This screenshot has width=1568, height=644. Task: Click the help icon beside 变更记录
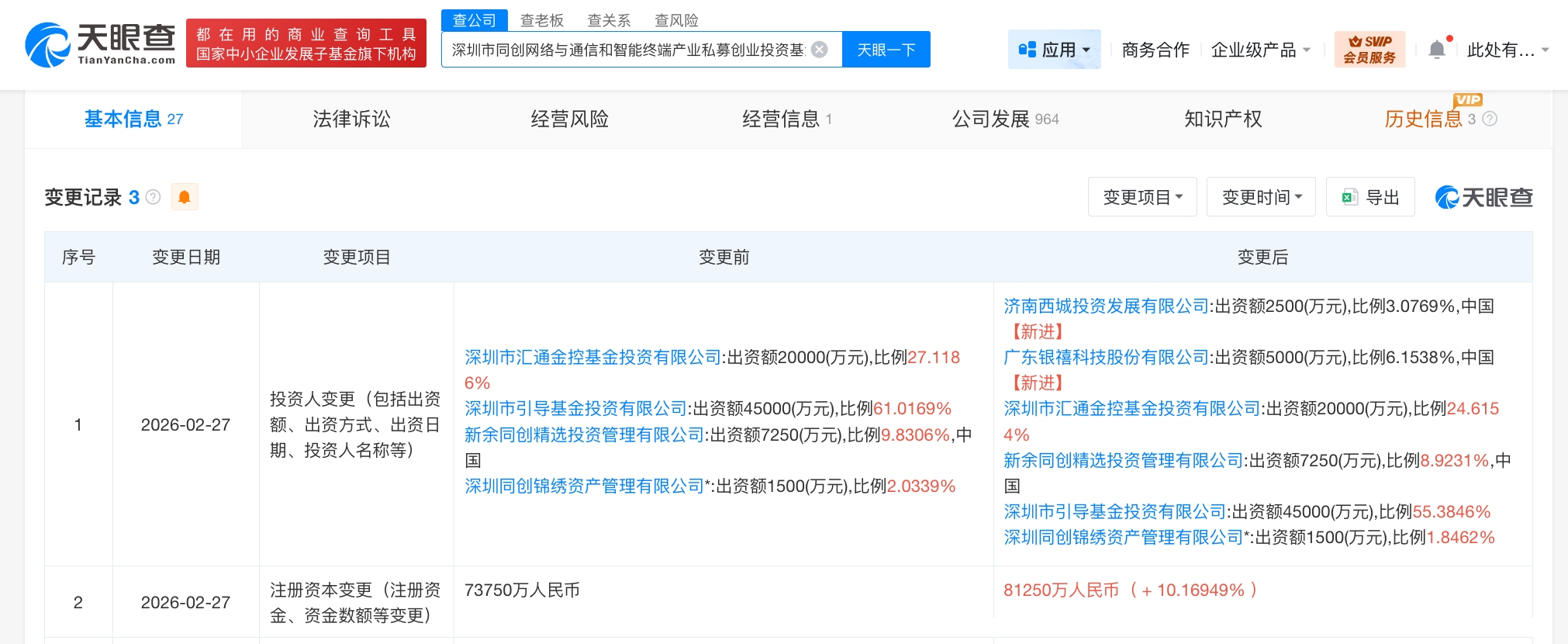(154, 197)
